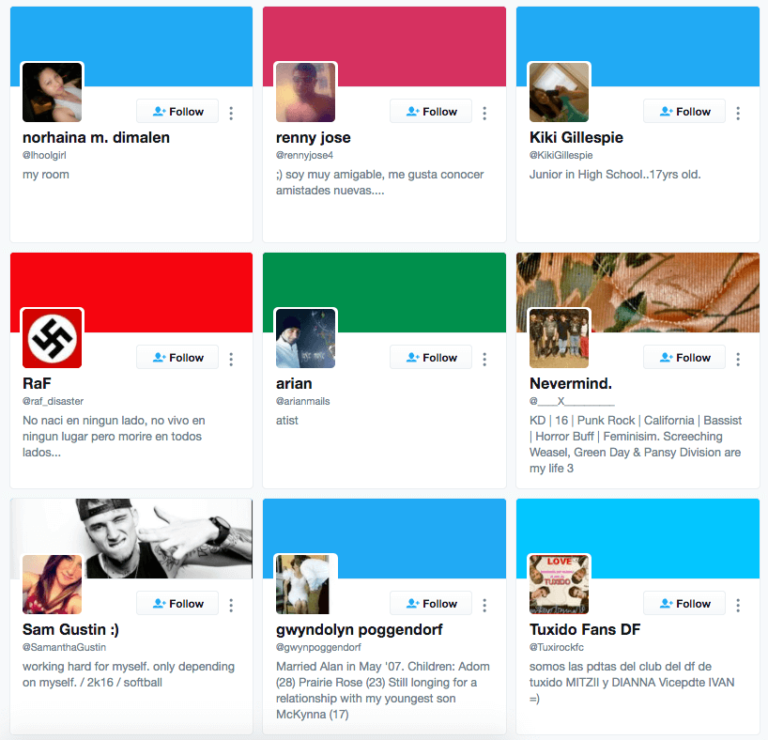Open more options for Kiki Gillespie card

tap(738, 113)
